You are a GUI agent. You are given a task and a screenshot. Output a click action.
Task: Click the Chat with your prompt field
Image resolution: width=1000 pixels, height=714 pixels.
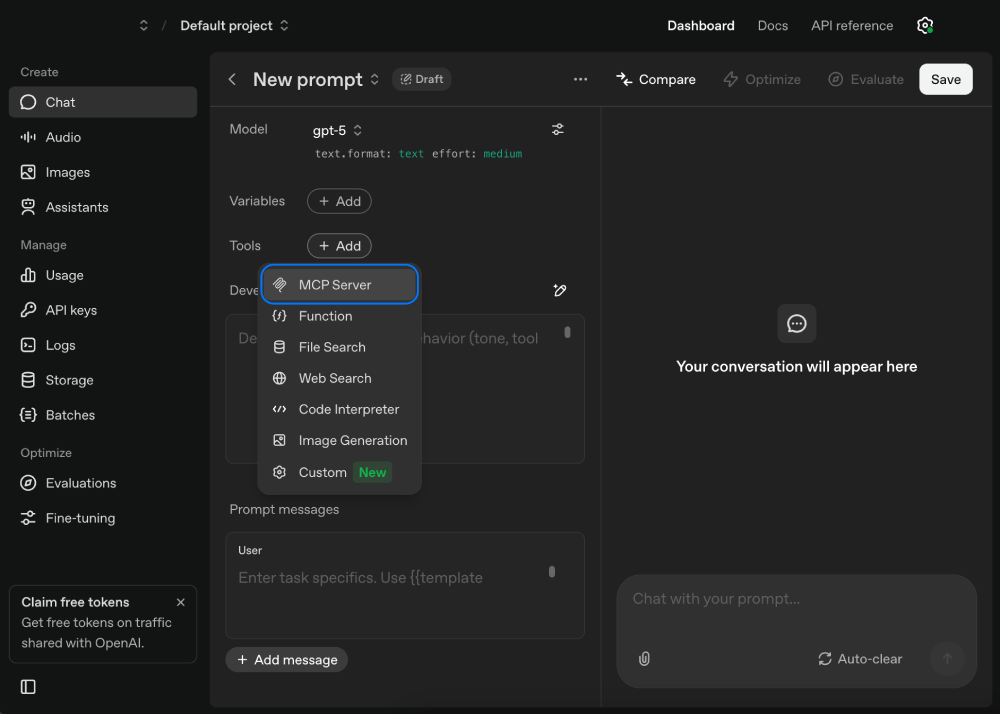tap(796, 599)
